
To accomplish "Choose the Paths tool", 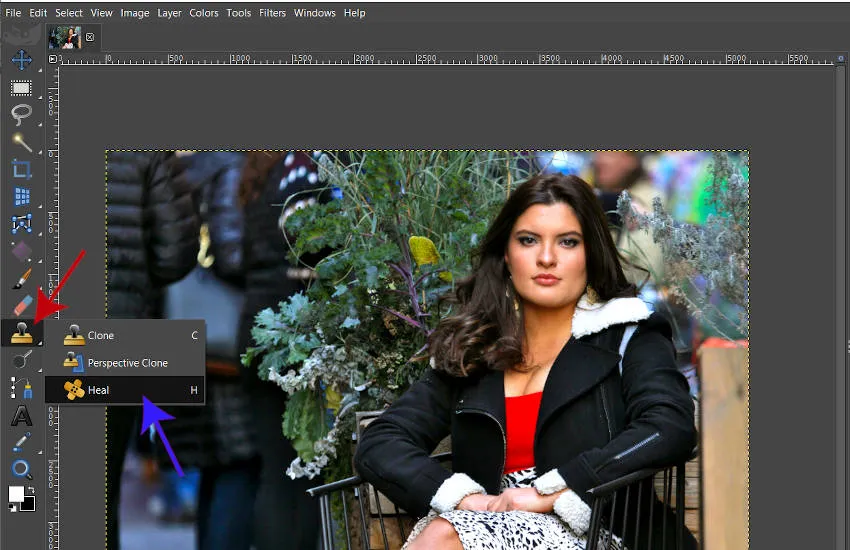I will click(21, 388).
